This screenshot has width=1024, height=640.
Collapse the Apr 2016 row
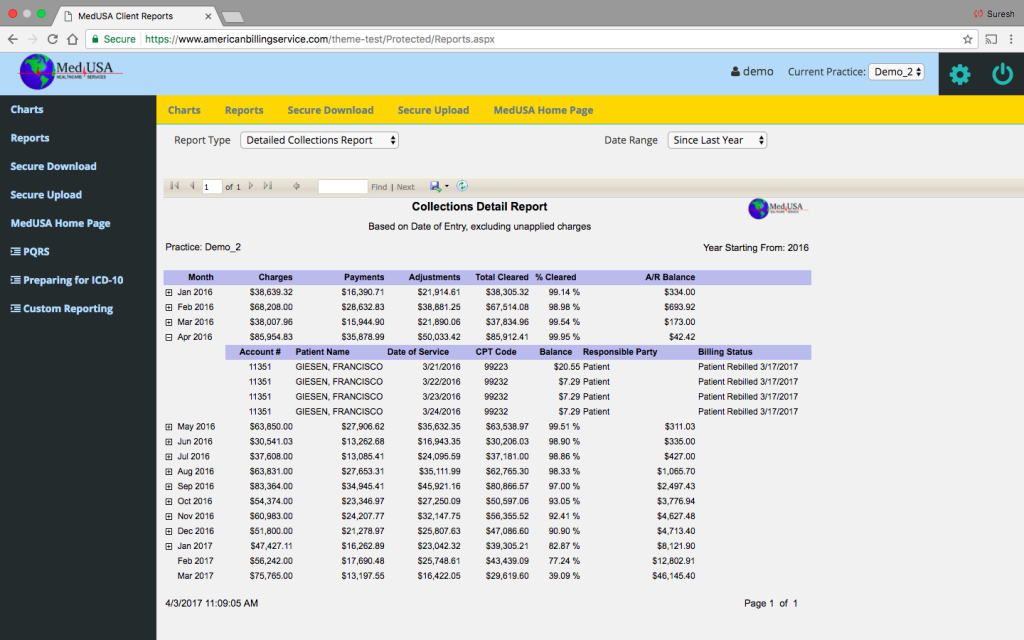click(x=168, y=338)
